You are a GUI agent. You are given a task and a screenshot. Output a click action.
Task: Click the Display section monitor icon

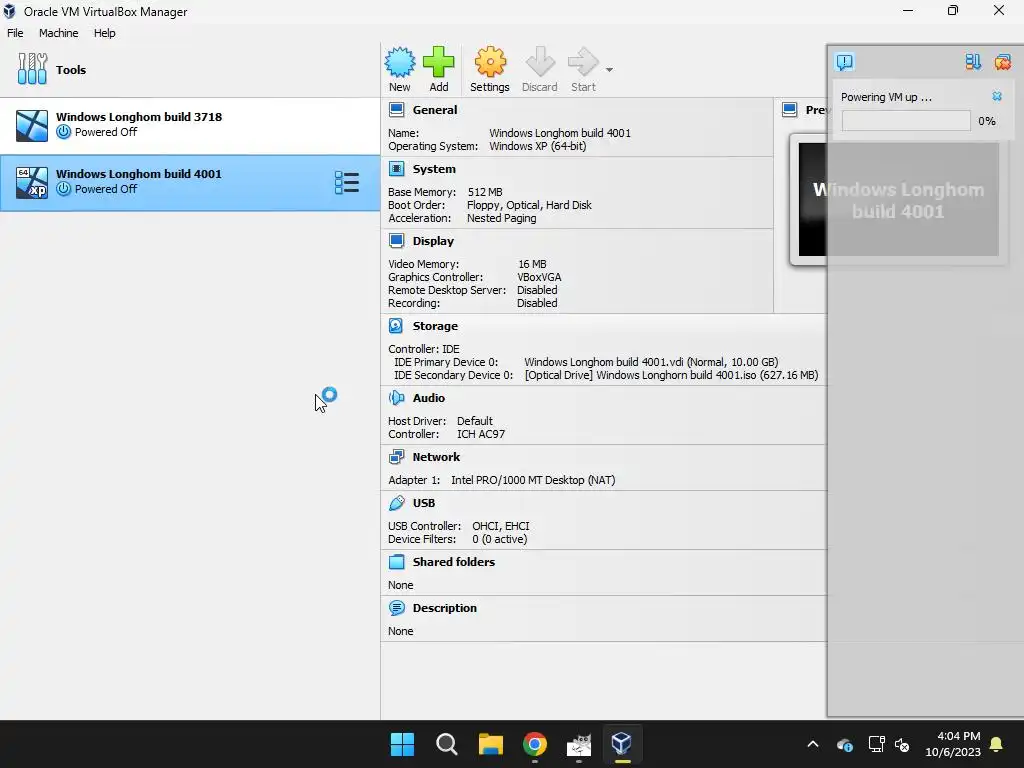[x=396, y=241]
